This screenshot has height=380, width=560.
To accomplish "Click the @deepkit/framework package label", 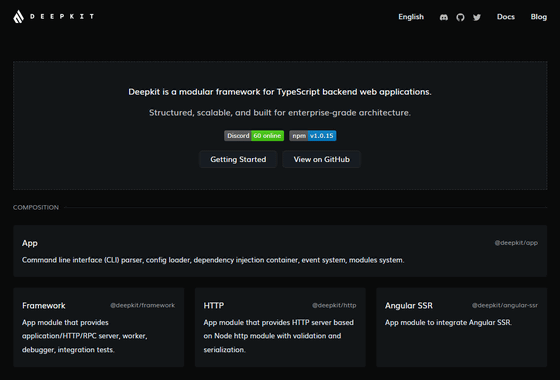I will (142, 305).
